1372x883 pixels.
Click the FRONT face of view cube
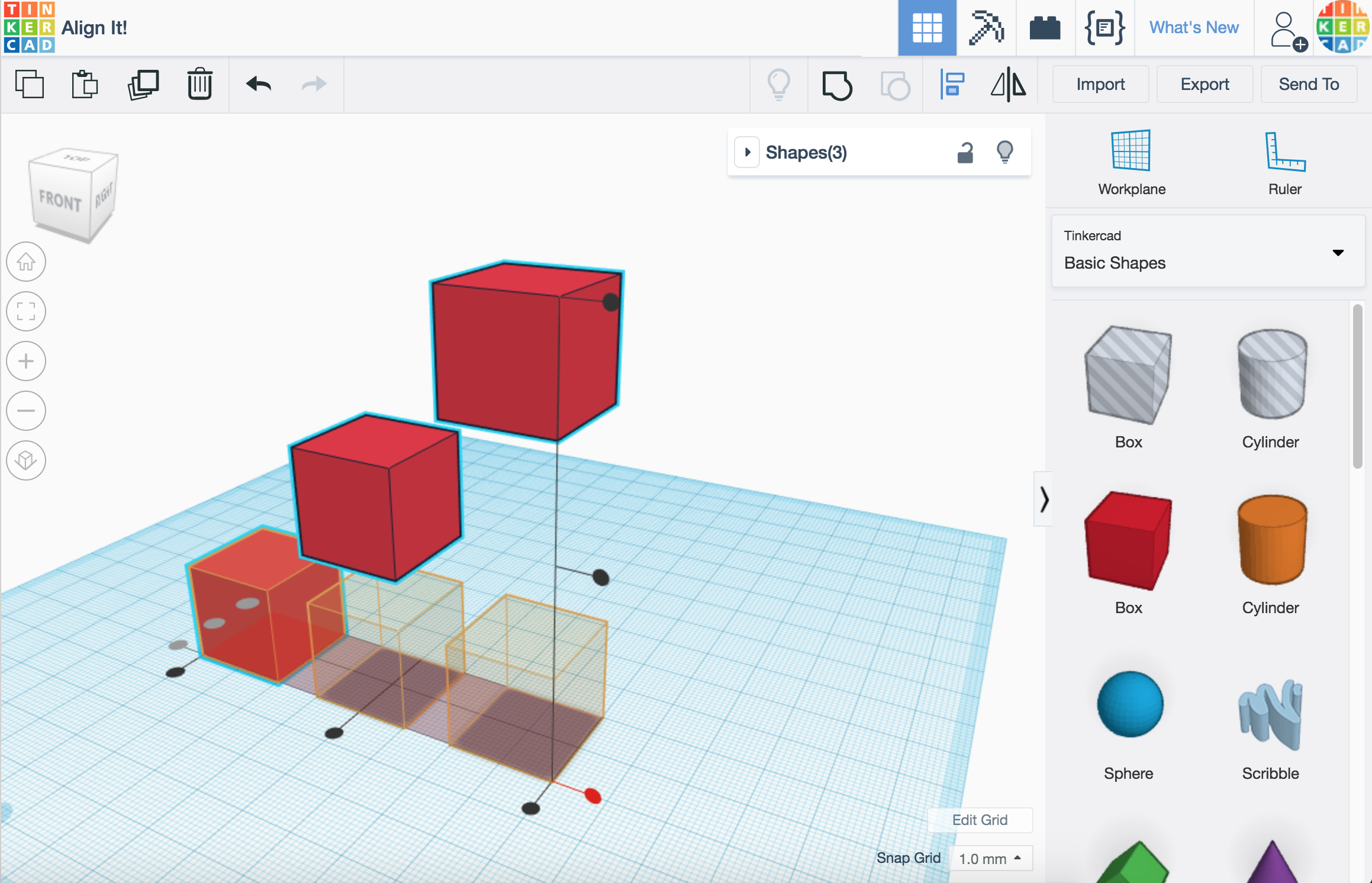click(60, 201)
